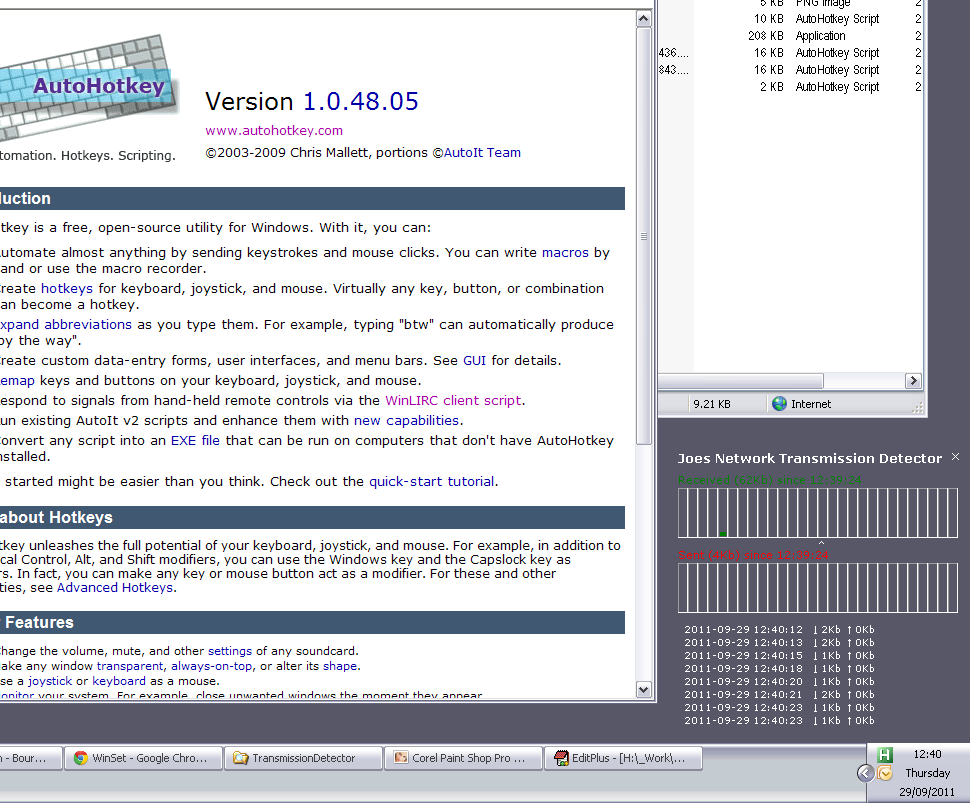Click the taskbar clock showing 12:40
The width and height of the screenshot is (970, 803).
(x=927, y=755)
